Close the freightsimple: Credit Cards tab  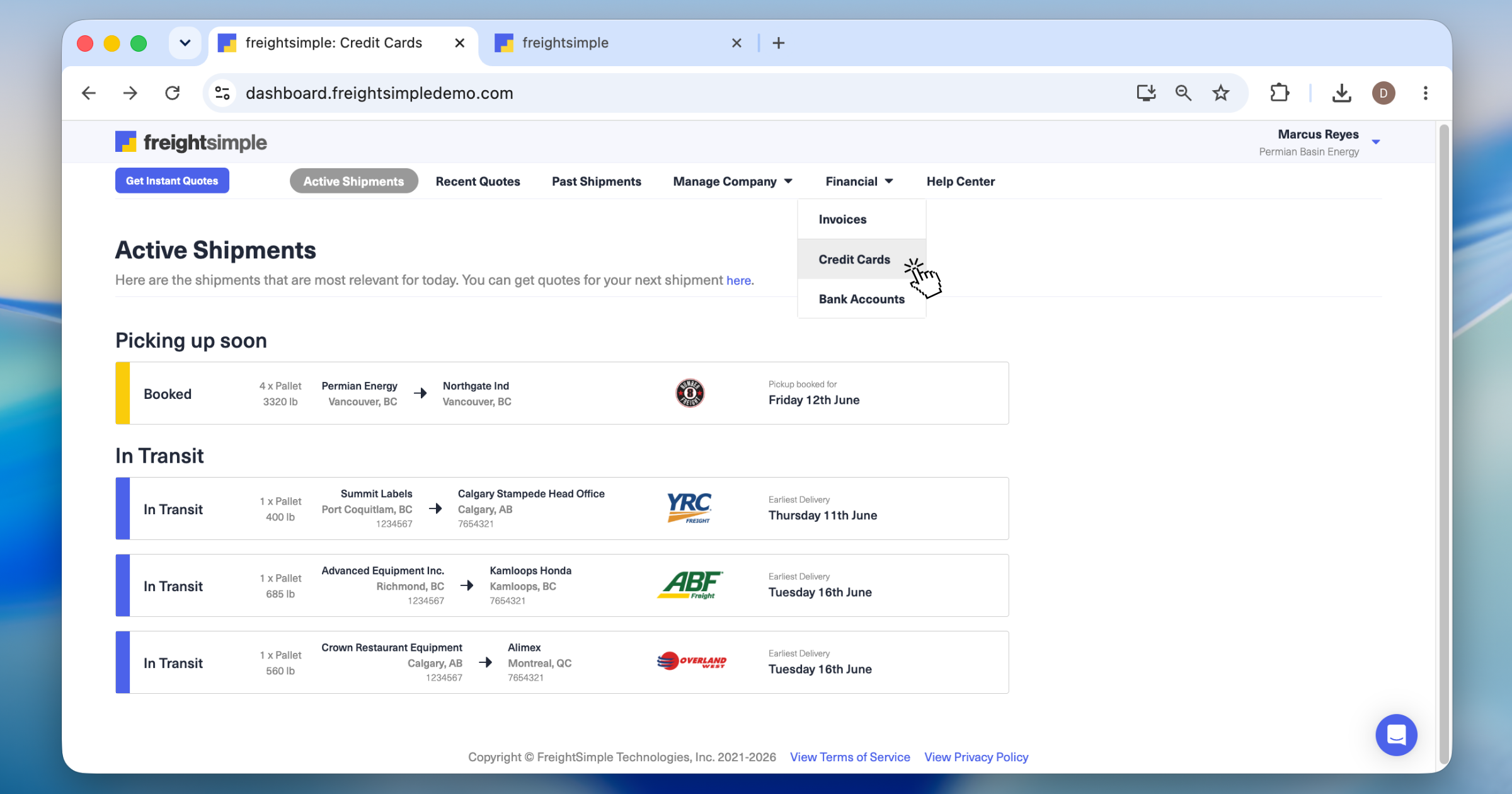point(460,43)
